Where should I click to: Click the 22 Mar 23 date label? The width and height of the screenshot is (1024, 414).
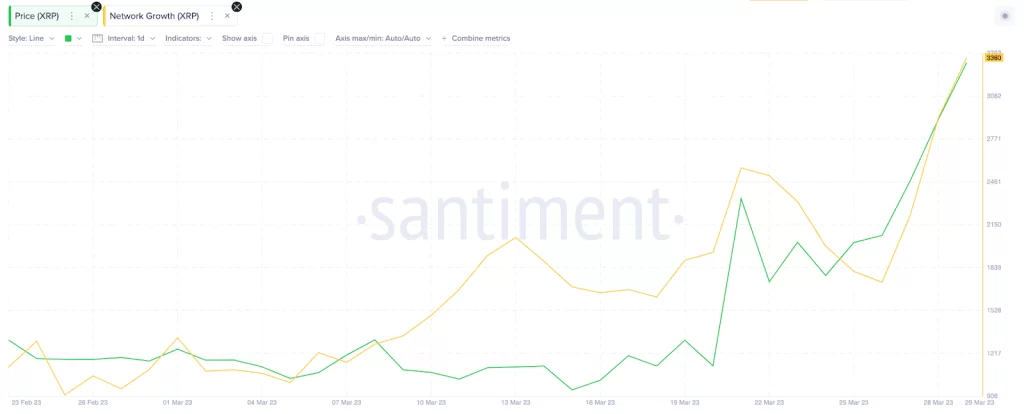[x=769, y=403]
